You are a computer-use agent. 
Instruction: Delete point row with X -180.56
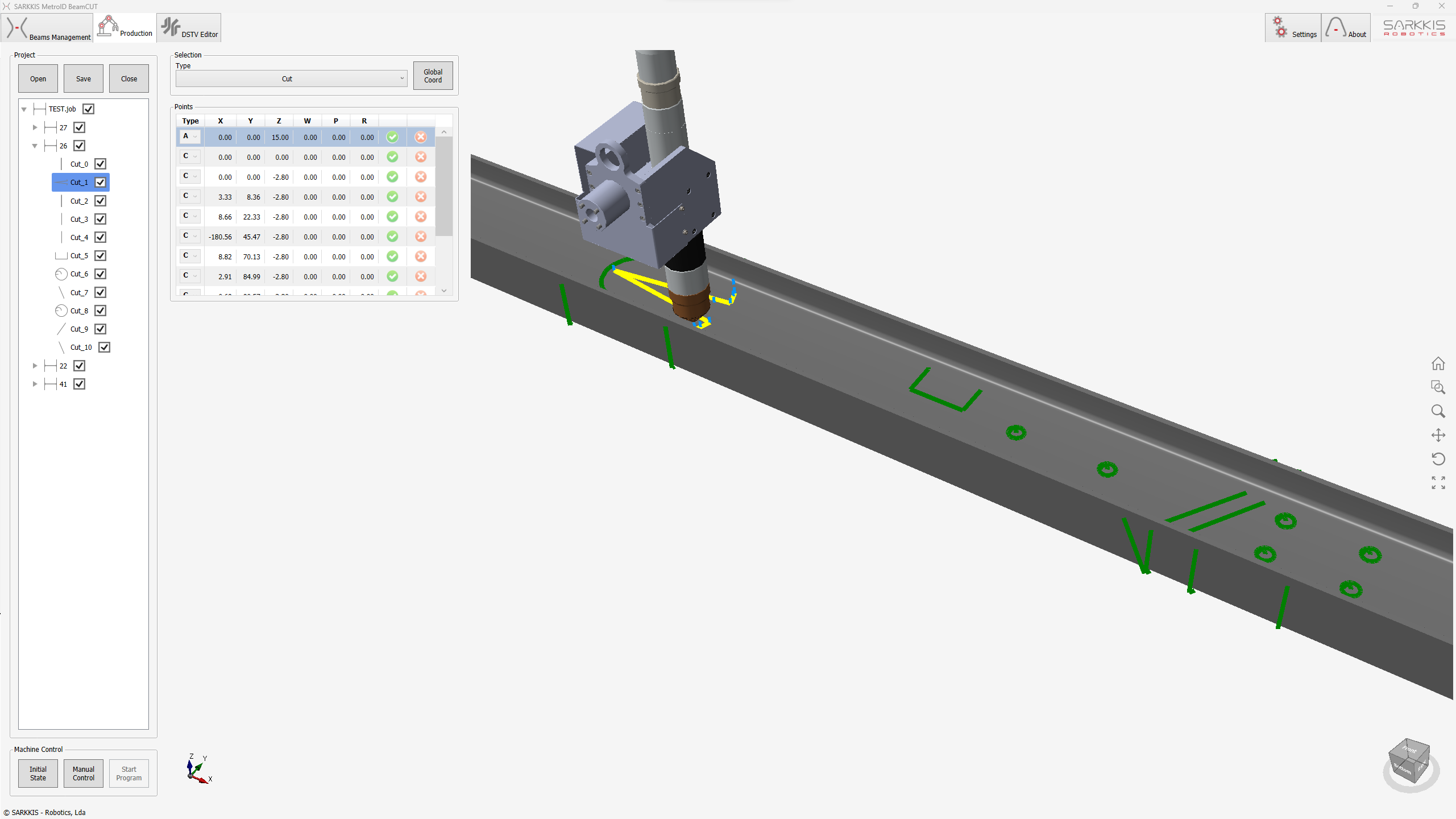[421, 237]
